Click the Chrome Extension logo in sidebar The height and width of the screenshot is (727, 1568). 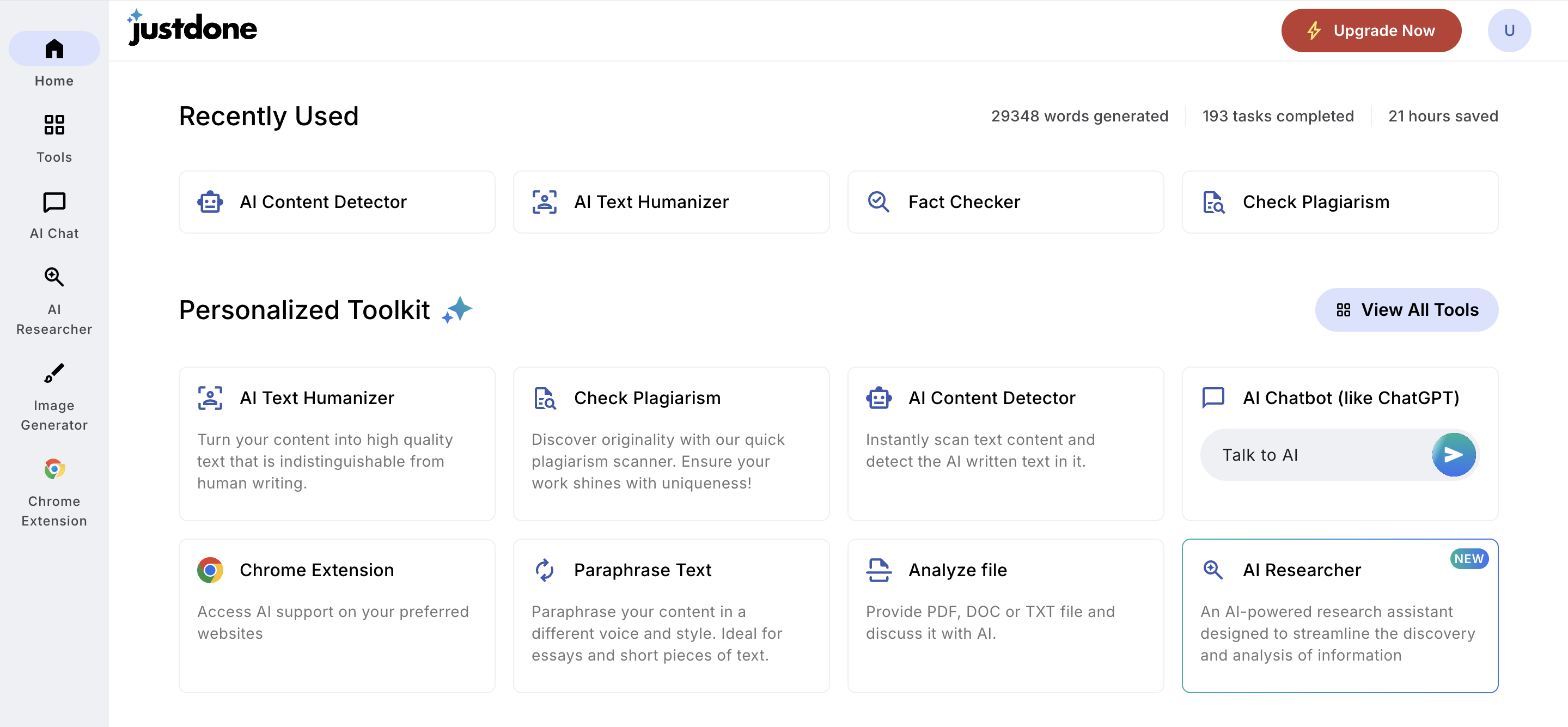pyautogui.click(x=54, y=469)
